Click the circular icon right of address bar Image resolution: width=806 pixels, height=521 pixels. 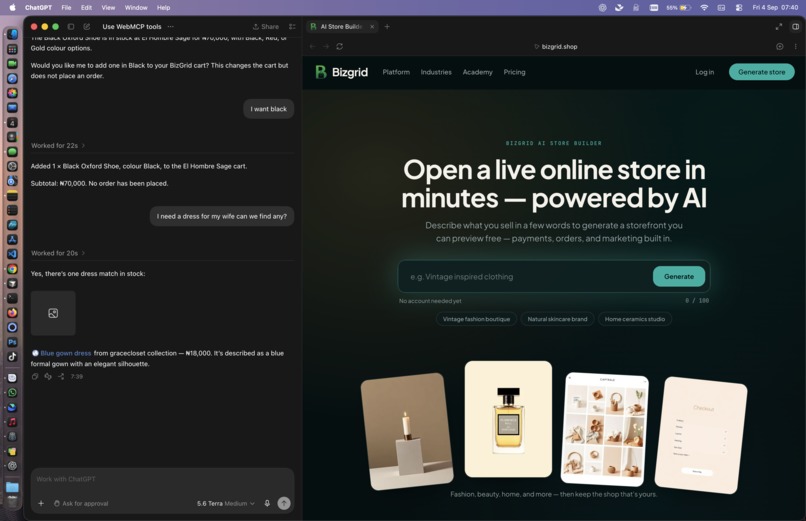[x=780, y=46]
